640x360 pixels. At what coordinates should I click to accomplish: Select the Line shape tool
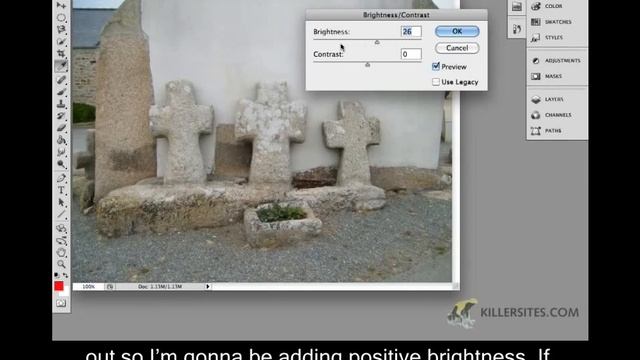tap(61, 214)
